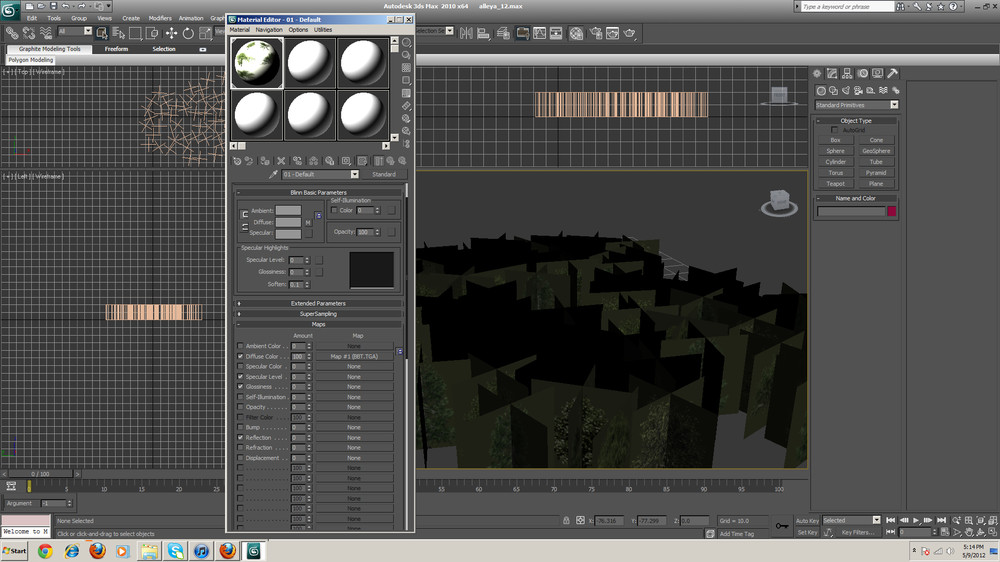The height and width of the screenshot is (562, 1000).
Task: Launch Google Chrome from the taskbar
Action: point(44,551)
